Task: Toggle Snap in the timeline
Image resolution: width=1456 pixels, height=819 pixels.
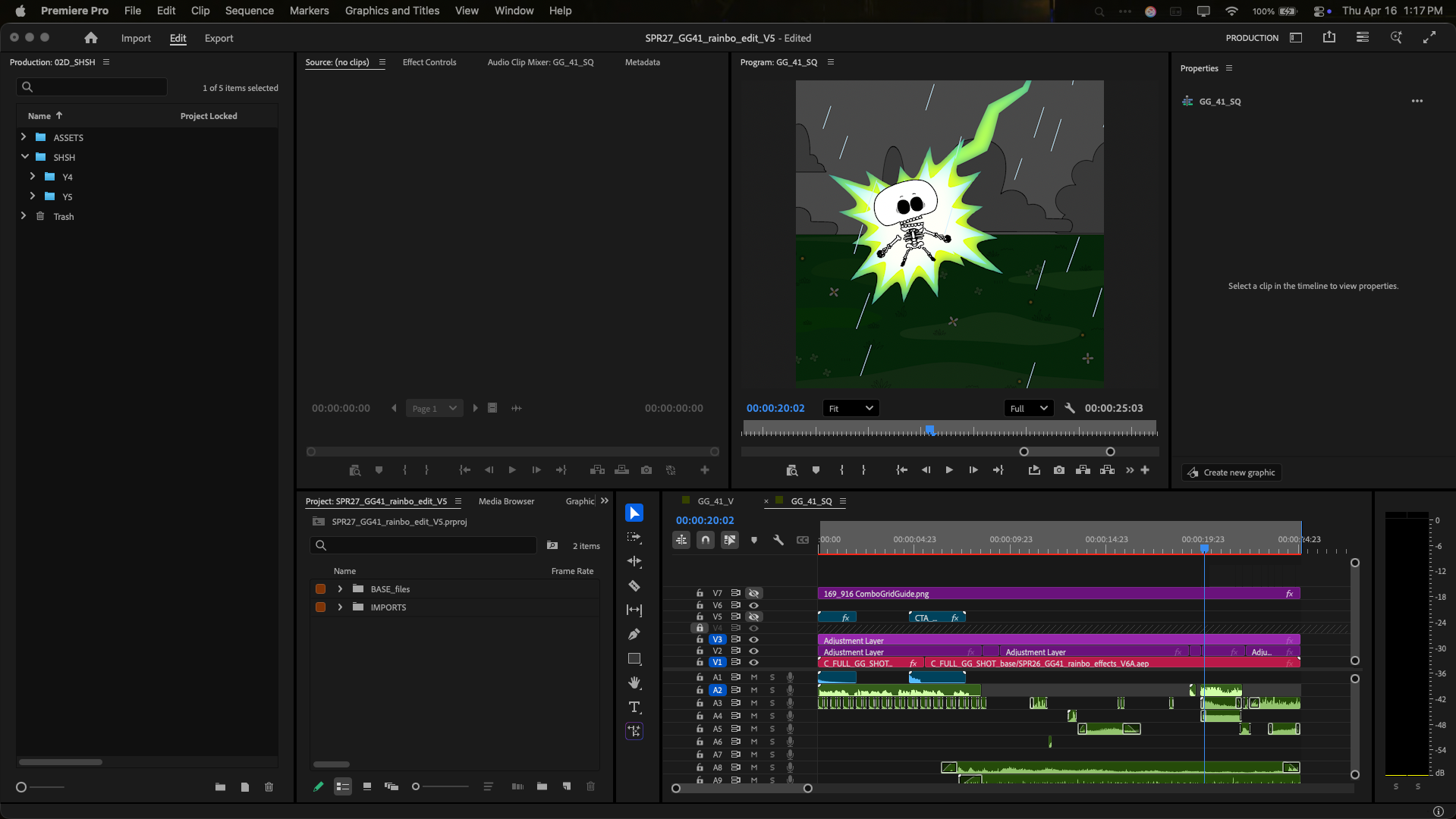Action: click(x=705, y=540)
